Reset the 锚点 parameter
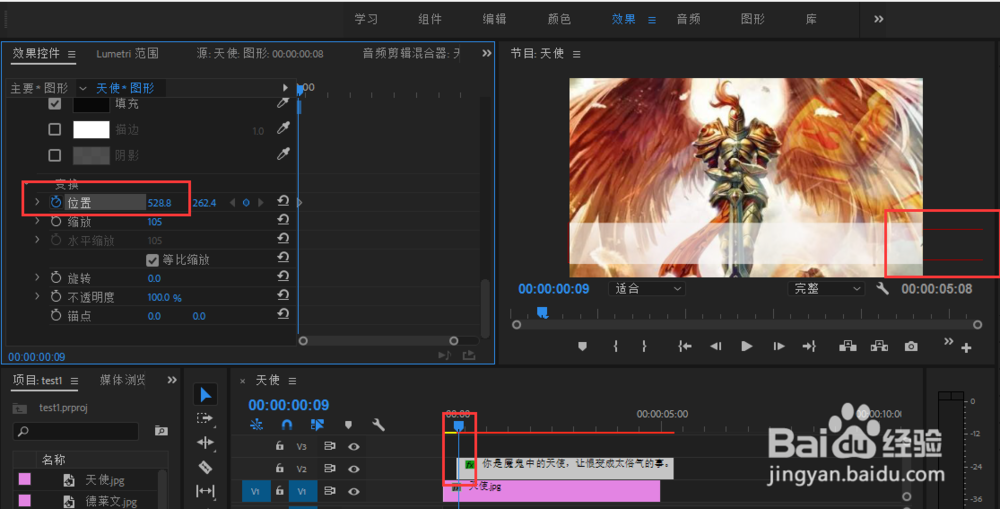Viewport: 1000px width, 509px height. [x=283, y=314]
